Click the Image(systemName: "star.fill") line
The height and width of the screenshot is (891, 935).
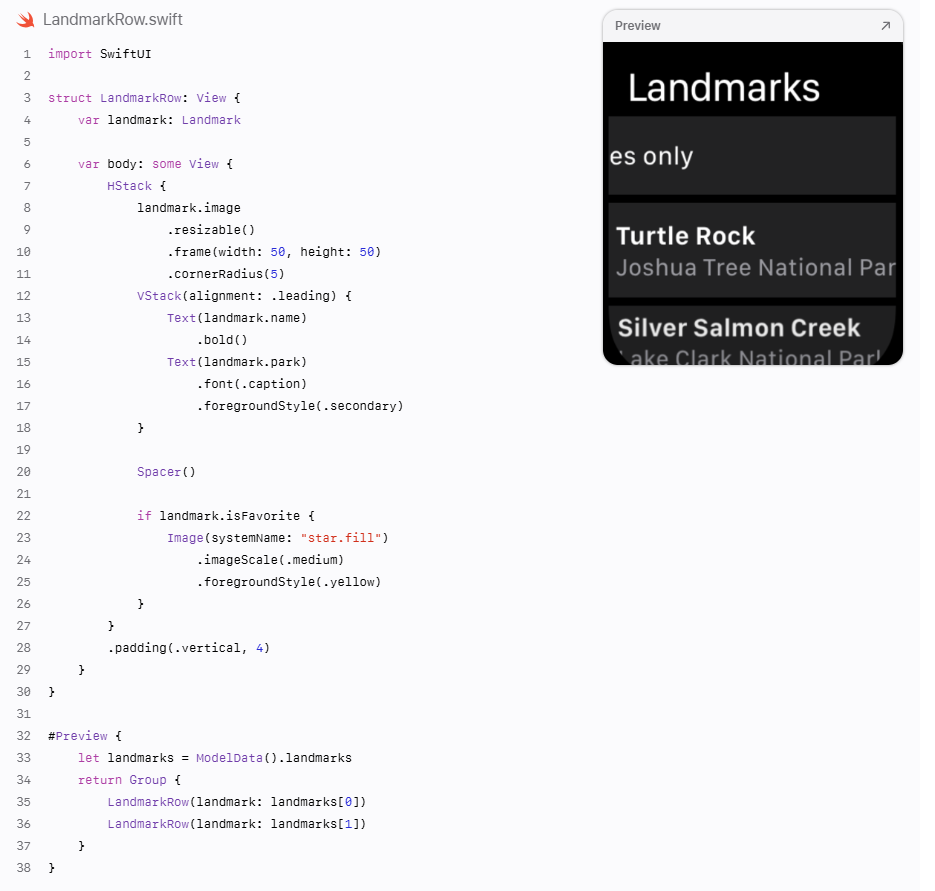278,538
